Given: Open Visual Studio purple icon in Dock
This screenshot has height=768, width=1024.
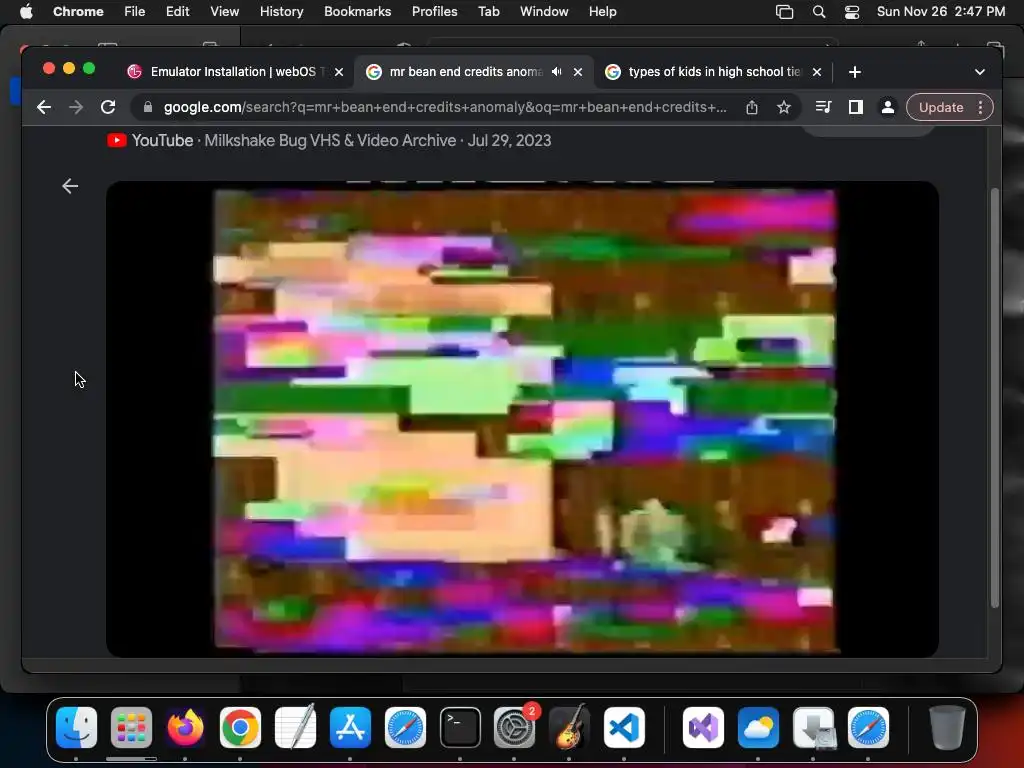Looking at the screenshot, I should [x=703, y=727].
